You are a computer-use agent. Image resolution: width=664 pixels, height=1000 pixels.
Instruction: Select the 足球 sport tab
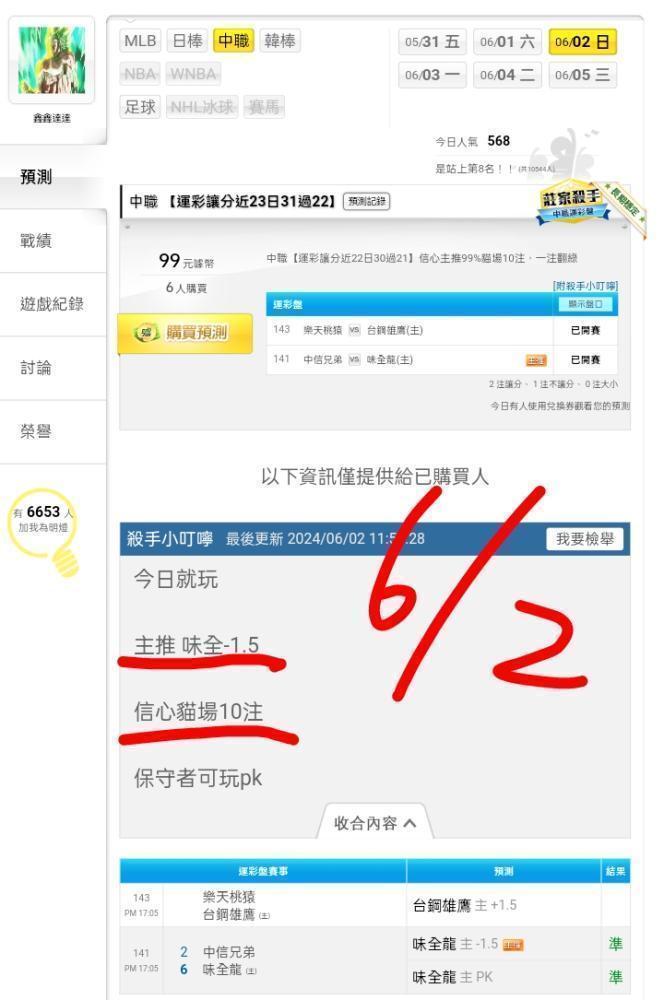click(140, 107)
